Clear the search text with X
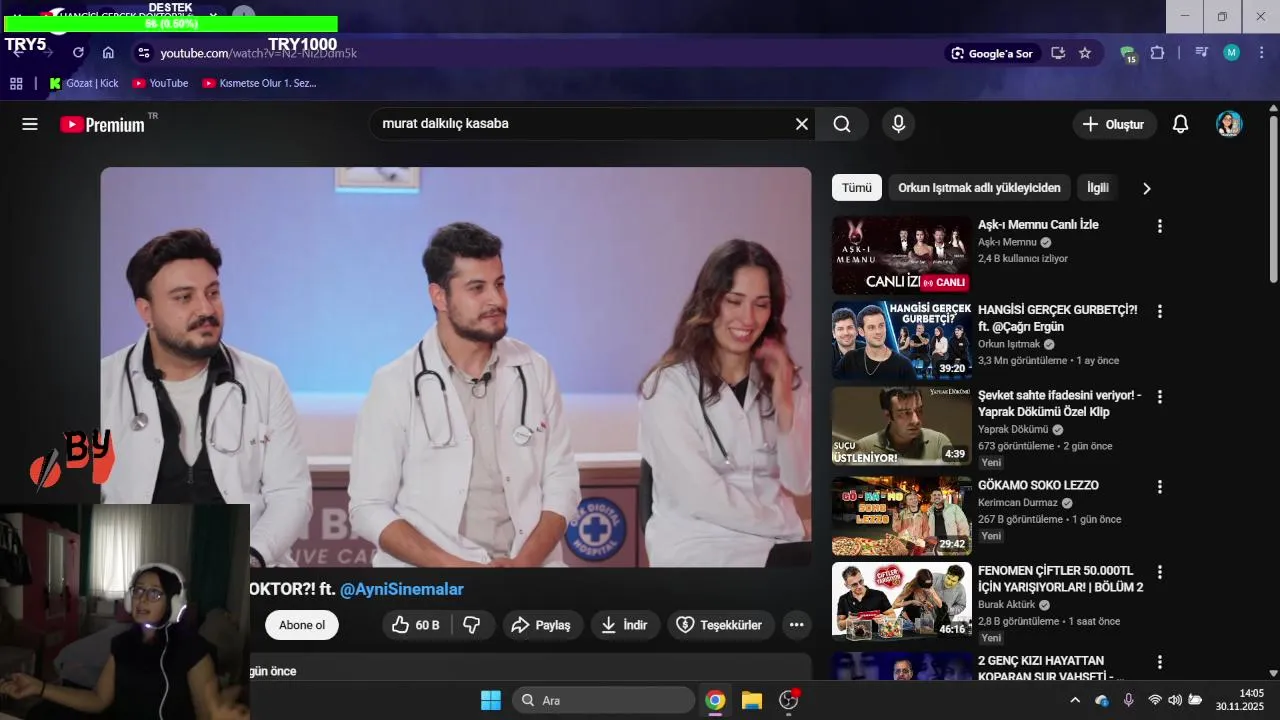Viewport: 1280px width, 720px height. click(801, 124)
